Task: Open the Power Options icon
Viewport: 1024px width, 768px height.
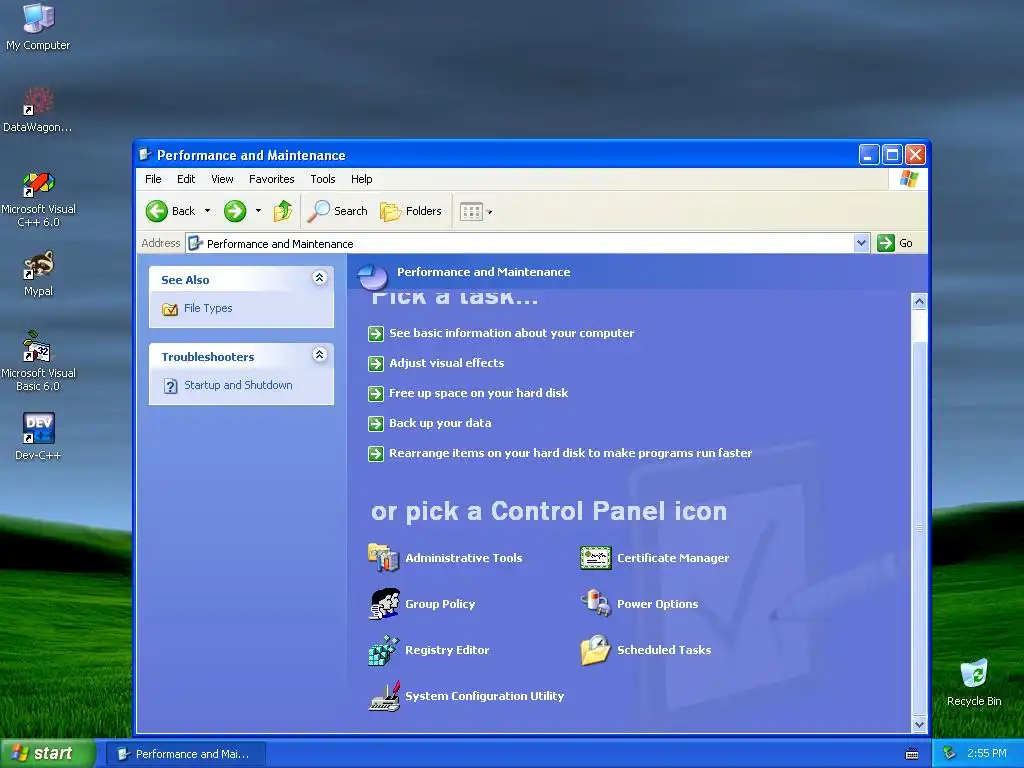Action: tap(596, 603)
